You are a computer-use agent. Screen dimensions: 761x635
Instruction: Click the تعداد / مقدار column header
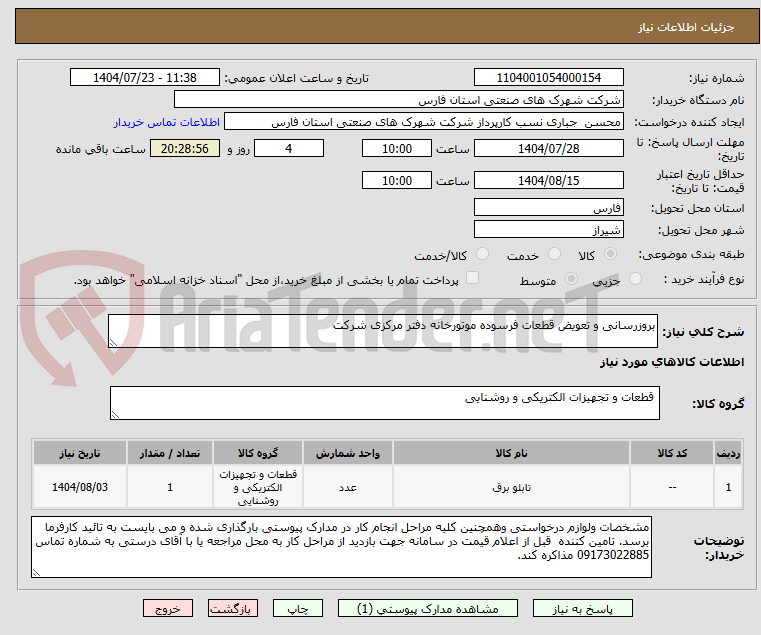point(170,453)
